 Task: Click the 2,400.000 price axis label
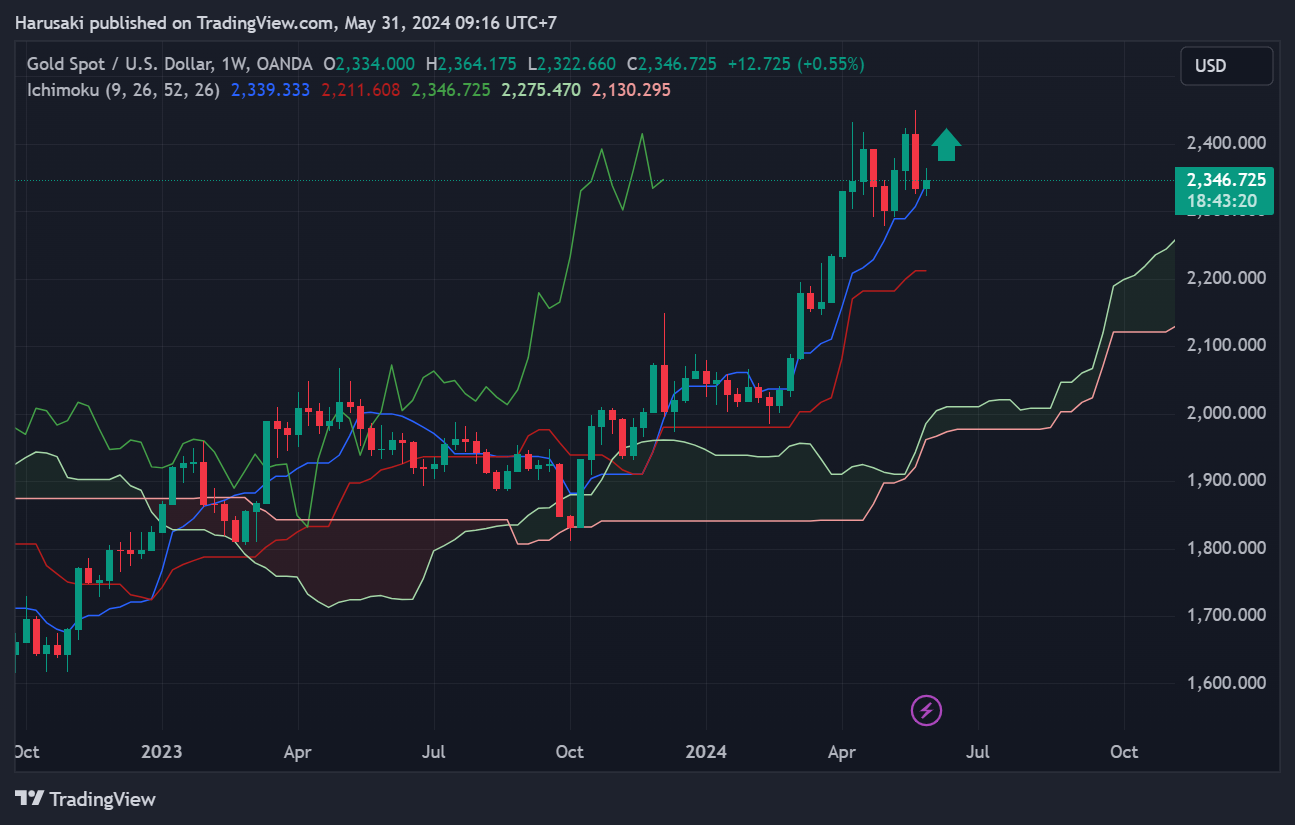click(1226, 143)
